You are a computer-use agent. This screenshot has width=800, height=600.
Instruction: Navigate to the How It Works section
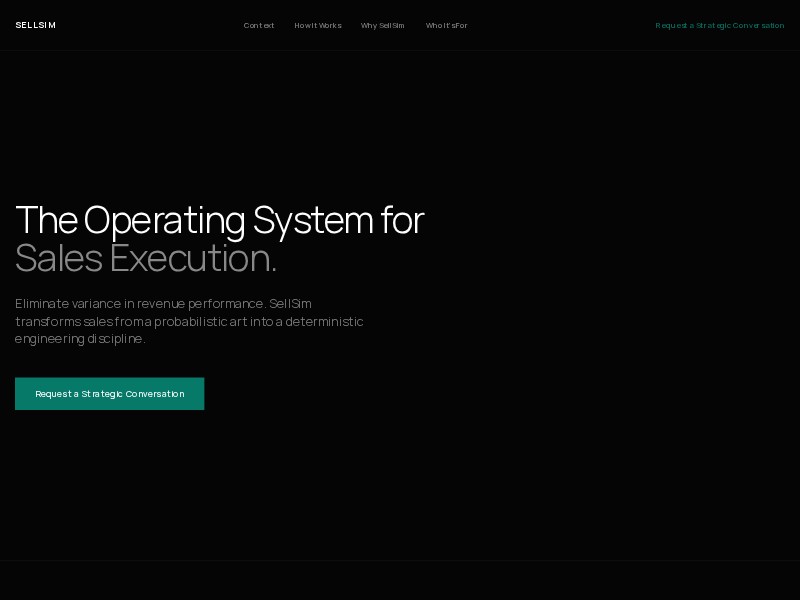pyautogui.click(x=317, y=25)
